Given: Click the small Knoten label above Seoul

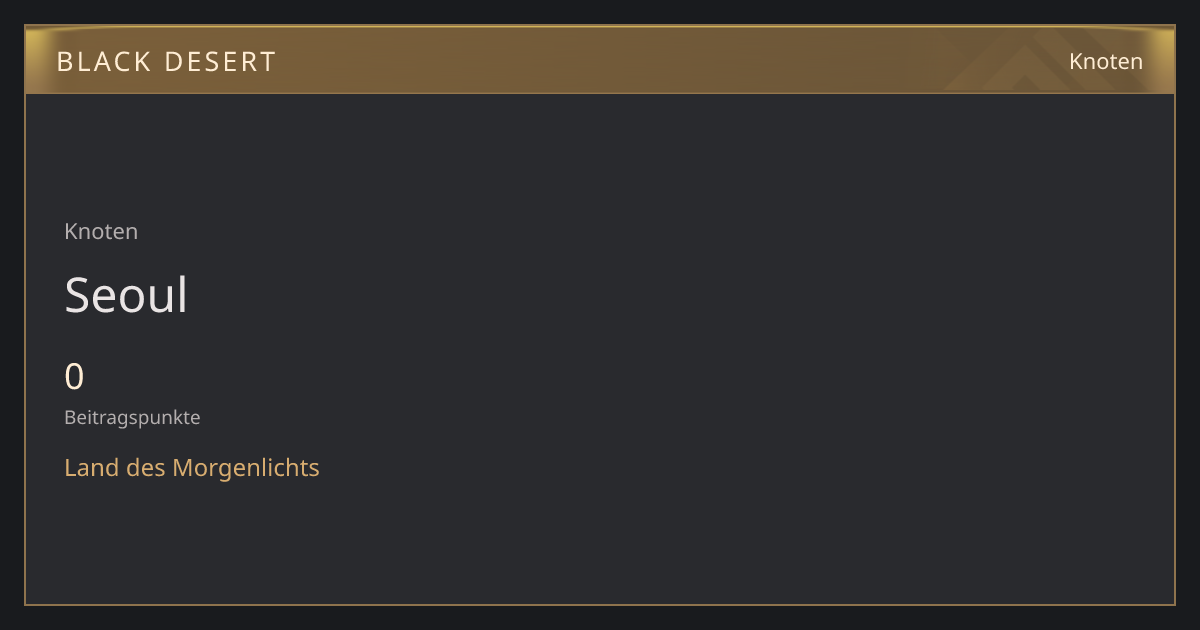Looking at the screenshot, I should [101, 231].
